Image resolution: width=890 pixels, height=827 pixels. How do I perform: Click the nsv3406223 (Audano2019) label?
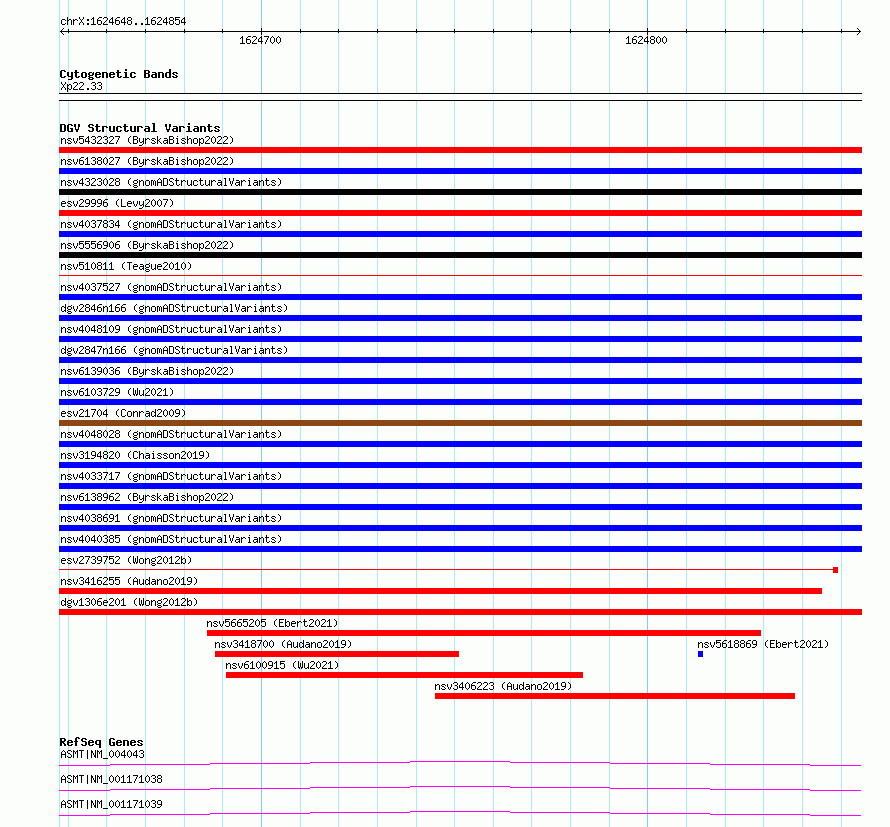503,686
